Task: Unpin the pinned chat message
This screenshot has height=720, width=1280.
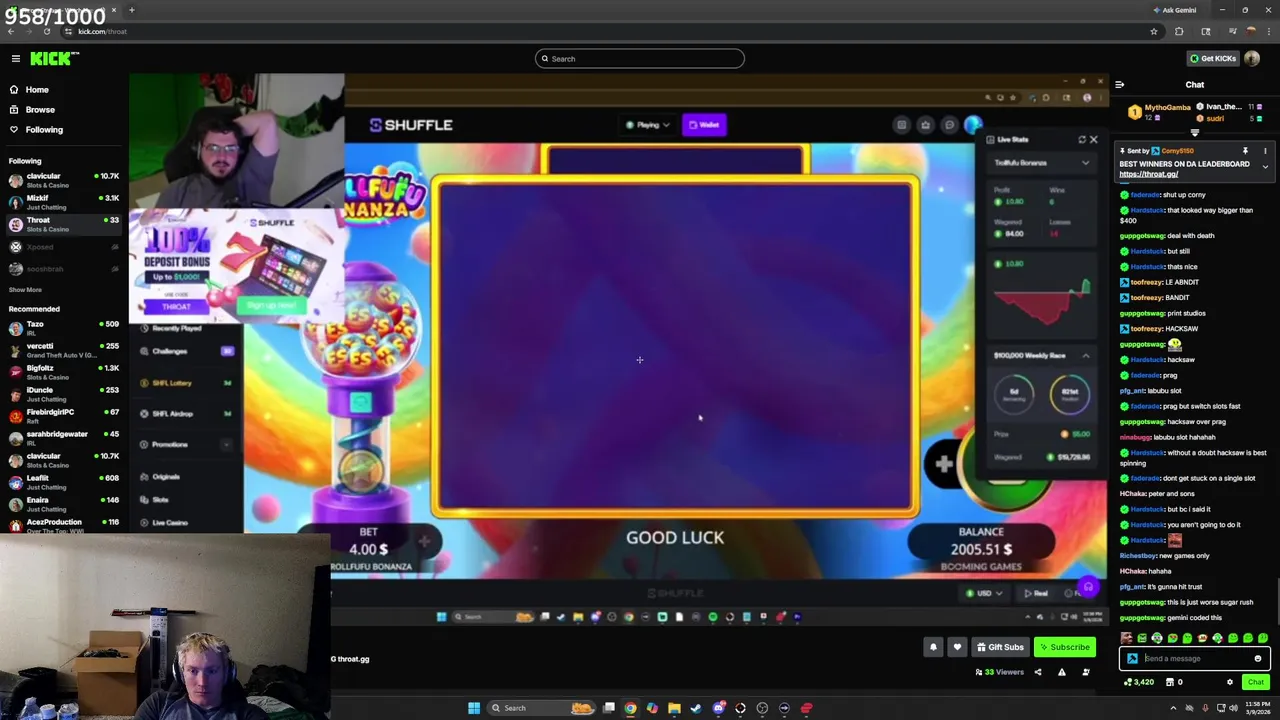Action: click(1245, 151)
